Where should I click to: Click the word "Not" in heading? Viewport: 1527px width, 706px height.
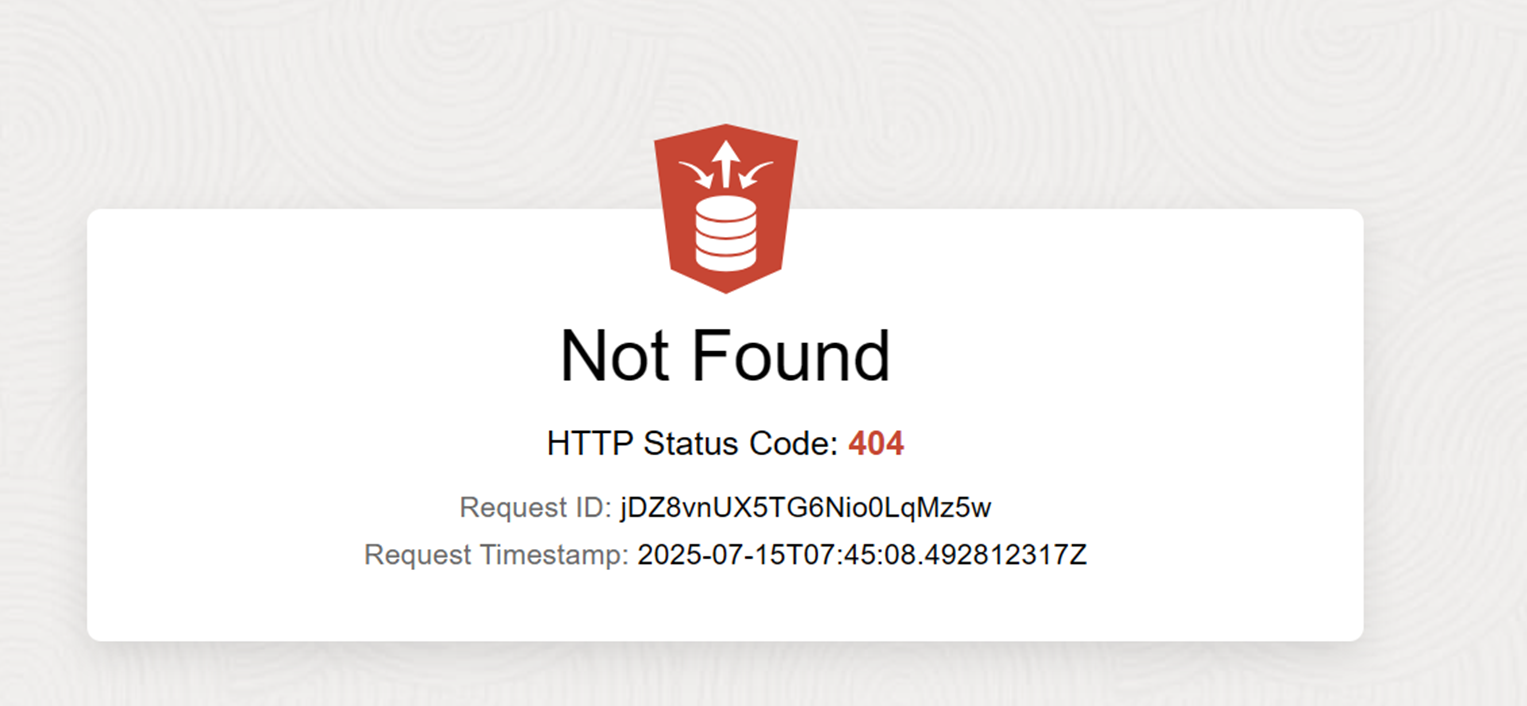pos(612,356)
